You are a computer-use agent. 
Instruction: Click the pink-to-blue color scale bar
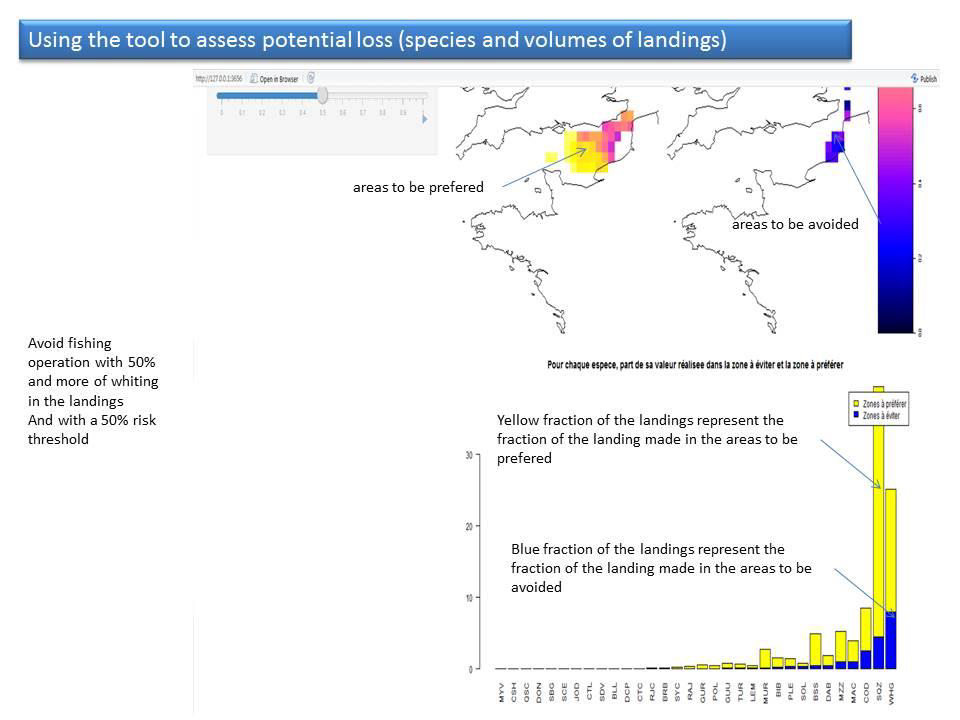point(895,210)
